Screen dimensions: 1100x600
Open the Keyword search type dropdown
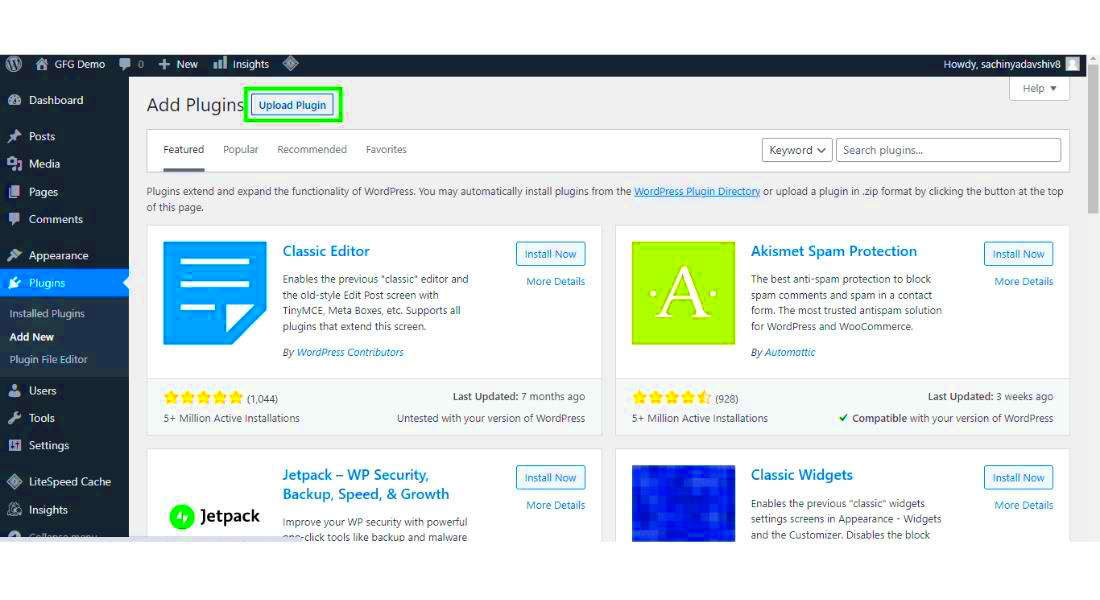(x=797, y=150)
